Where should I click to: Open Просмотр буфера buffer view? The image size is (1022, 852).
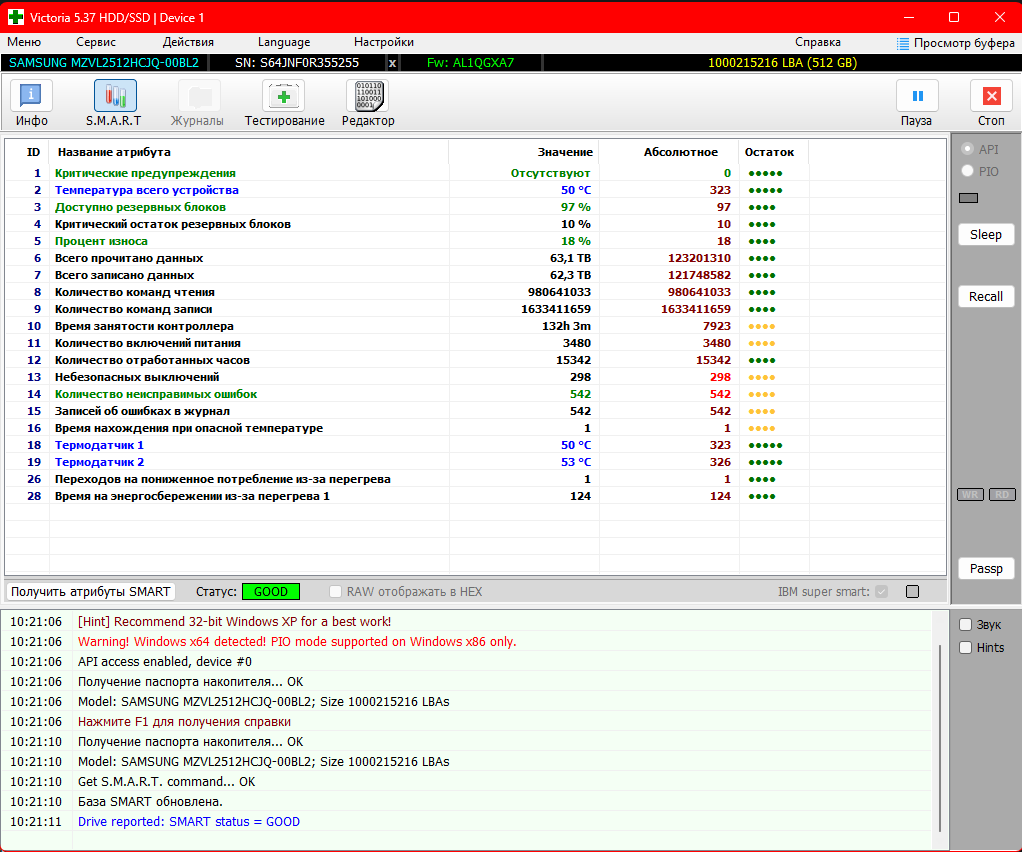point(956,43)
